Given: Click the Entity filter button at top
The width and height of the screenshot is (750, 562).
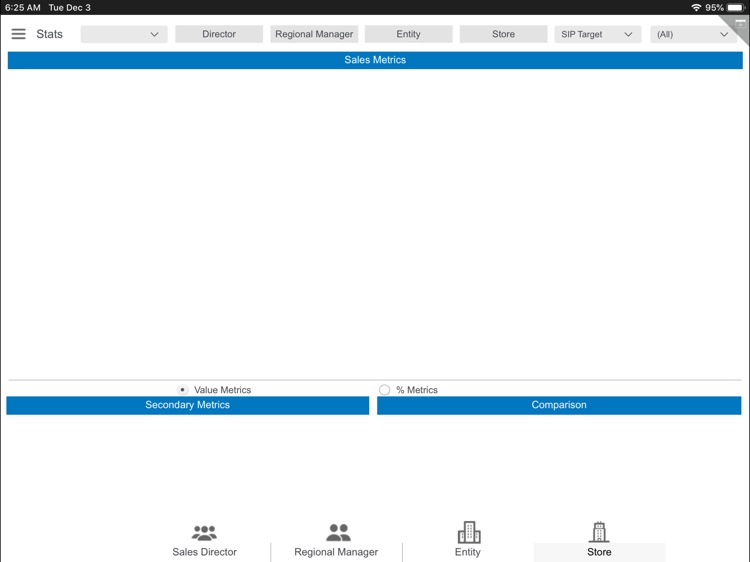Looking at the screenshot, I should tap(408, 34).
